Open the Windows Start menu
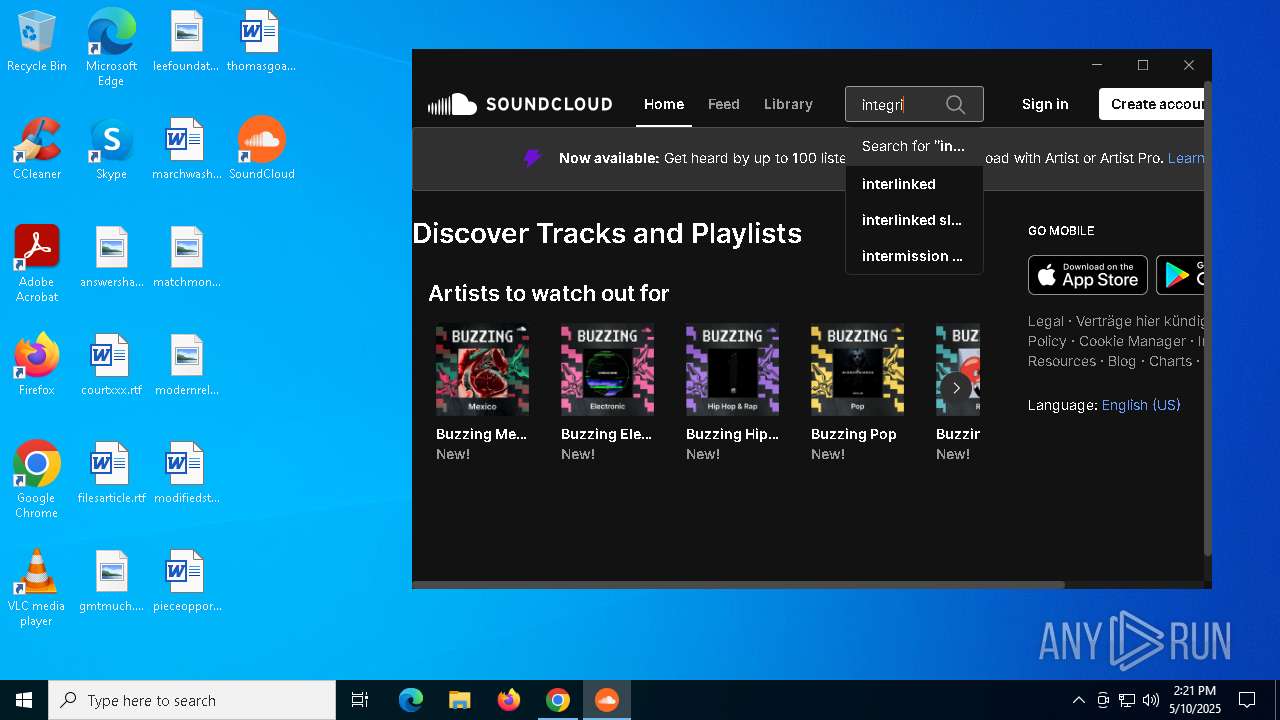Viewport: 1280px width, 720px height. pos(24,700)
